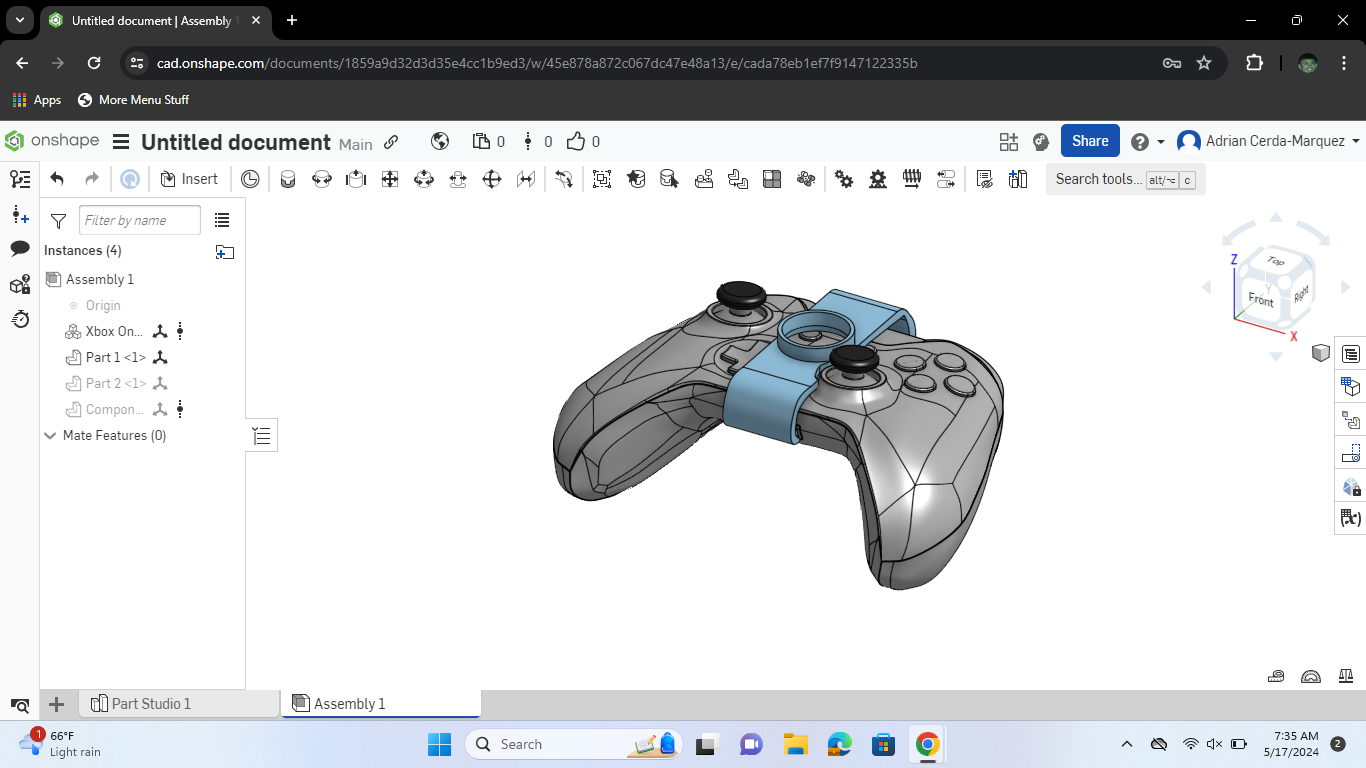Select the Pin slot mate tool
The width and height of the screenshot is (1366, 768).
tap(458, 179)
